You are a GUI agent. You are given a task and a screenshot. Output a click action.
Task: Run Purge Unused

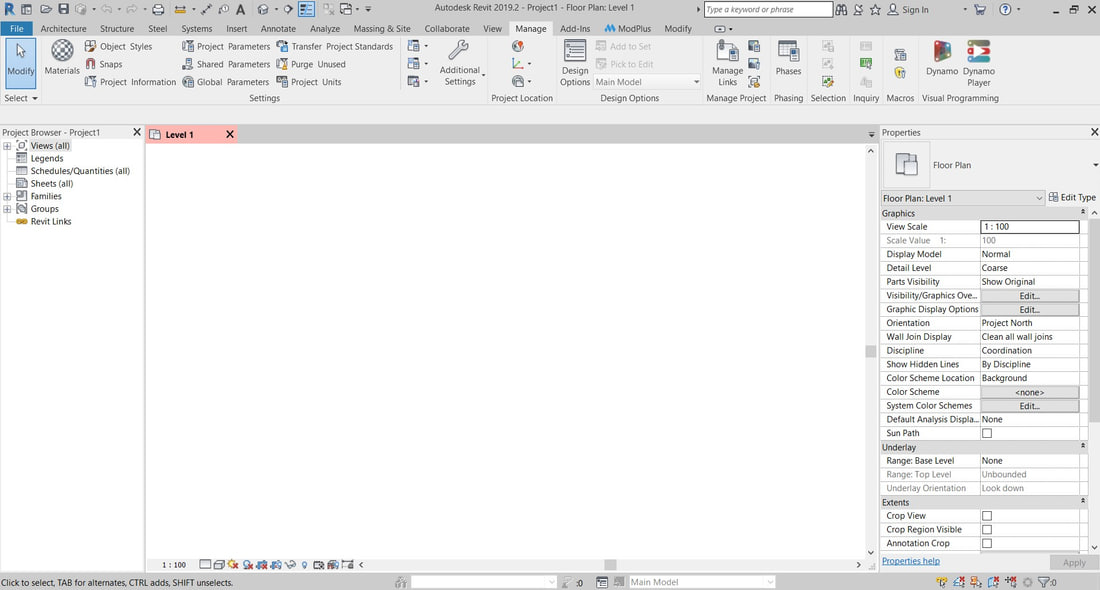pos(311,64)
